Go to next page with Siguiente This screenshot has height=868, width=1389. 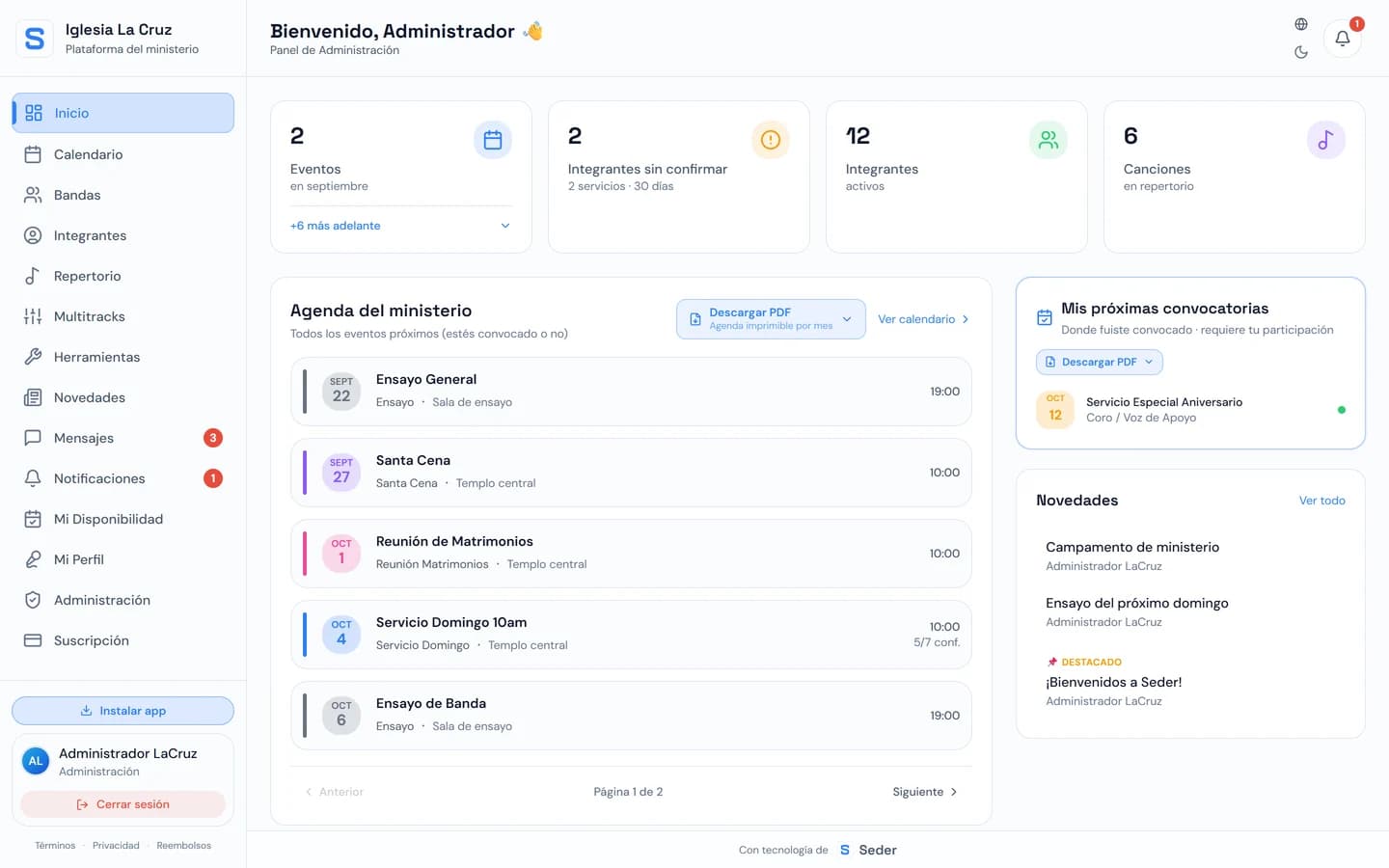point(925,792)
